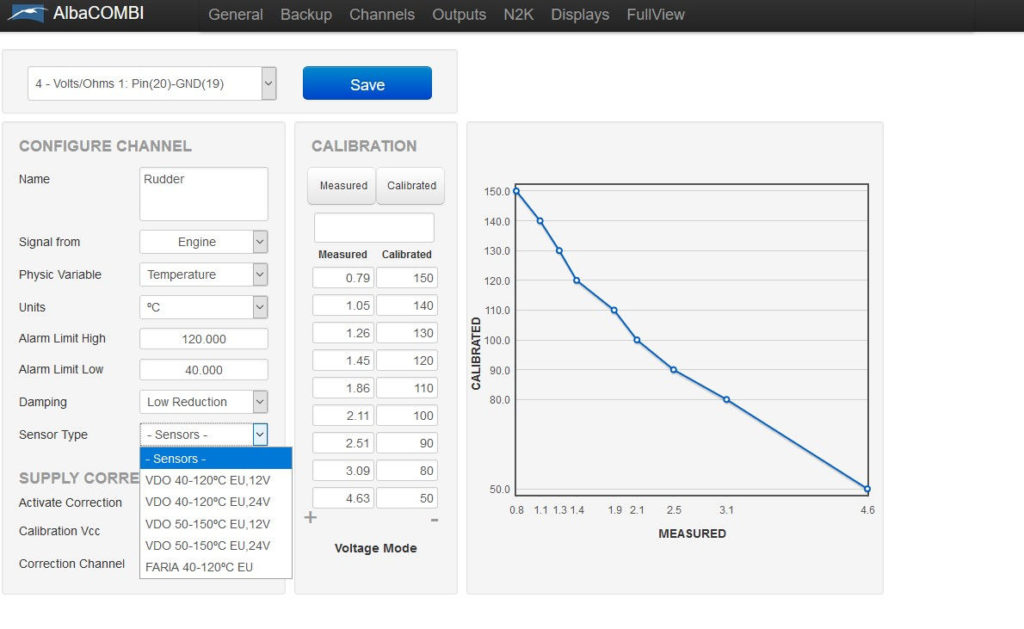Click the calibrated value 80 field
Screen dimensions: 1024x629
(407, 470)
